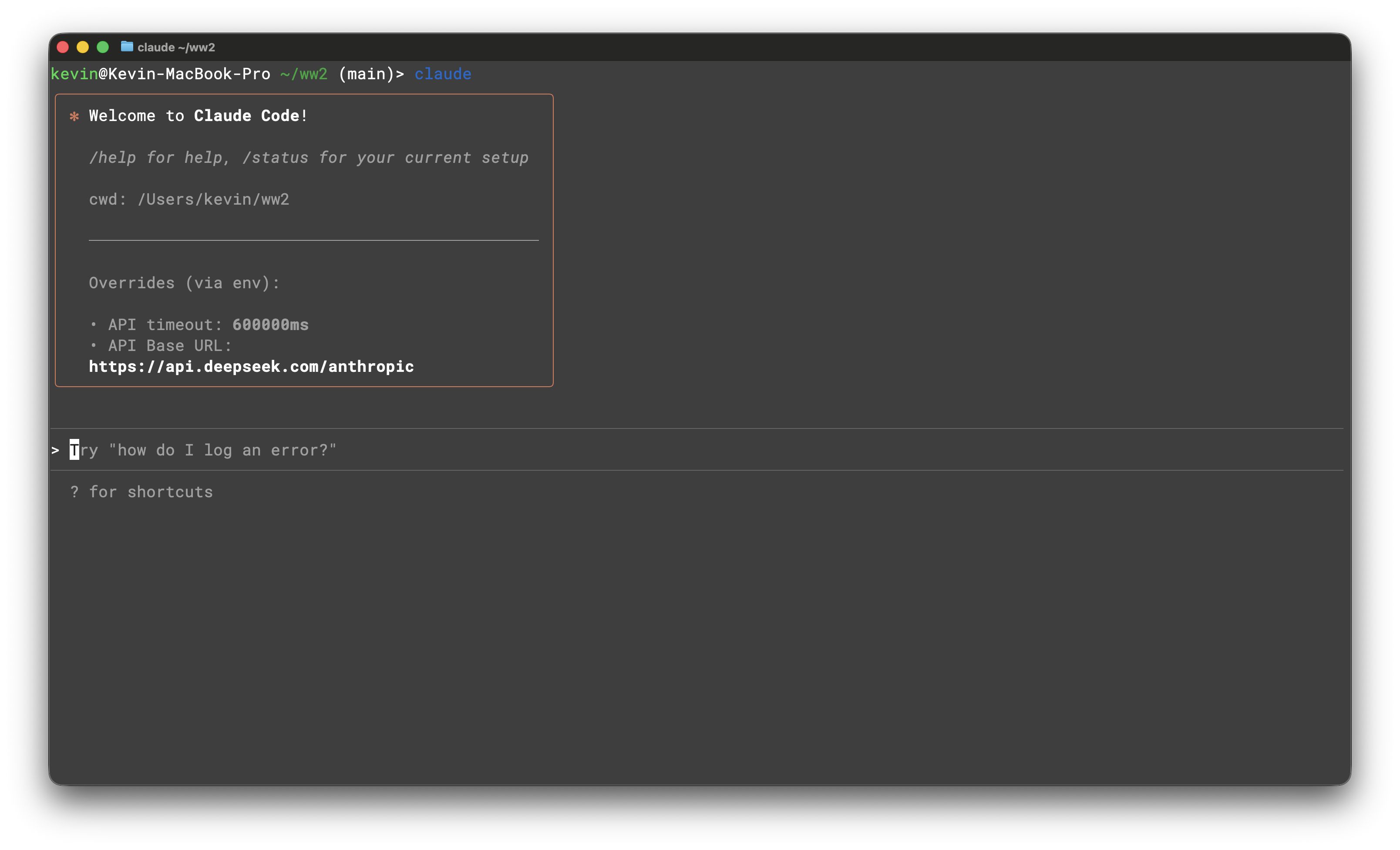Click the window title 'claude ~/ww2'
Viewport: 1400px width, 850px height.
tap(176, 47)
